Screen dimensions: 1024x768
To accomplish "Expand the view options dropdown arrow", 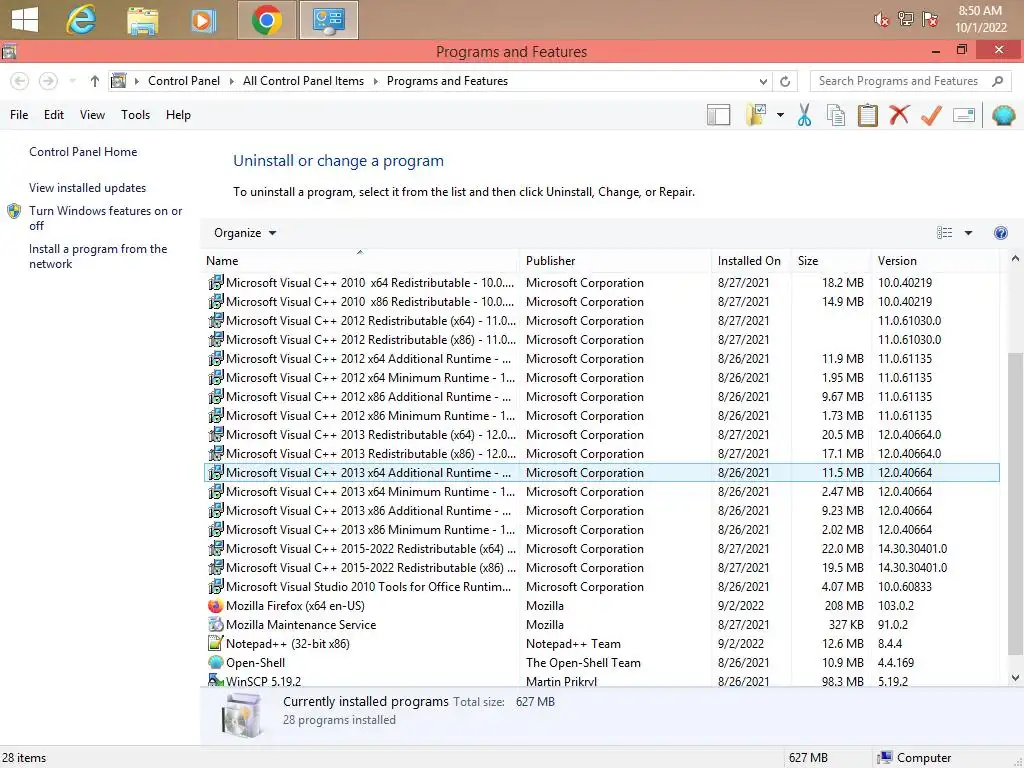I will 968,233.
